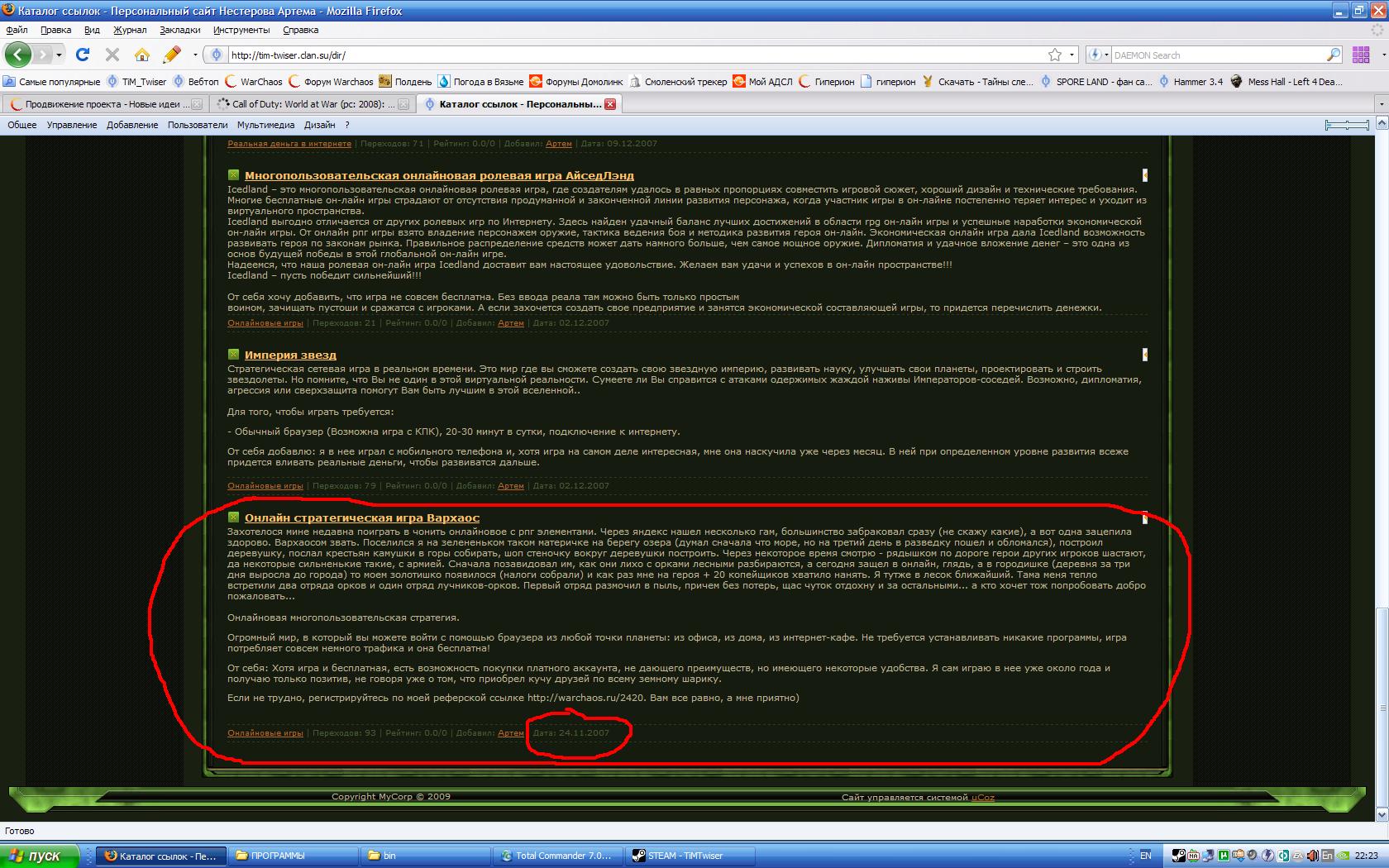Click the pencil edit toolbar icon
This screenshot has height=868, width=1389.
pos(172,55)
